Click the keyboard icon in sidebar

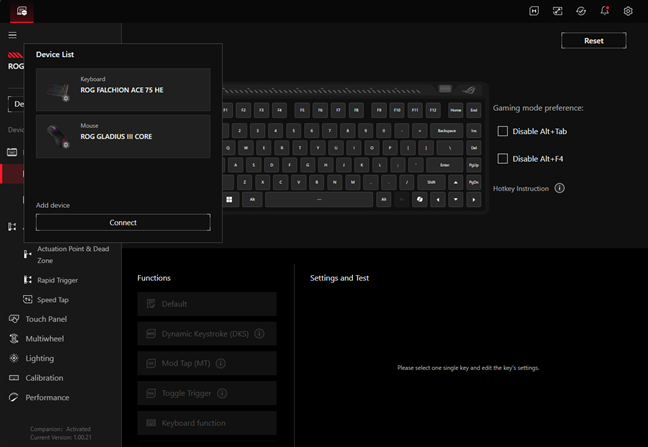coord(12,152)
